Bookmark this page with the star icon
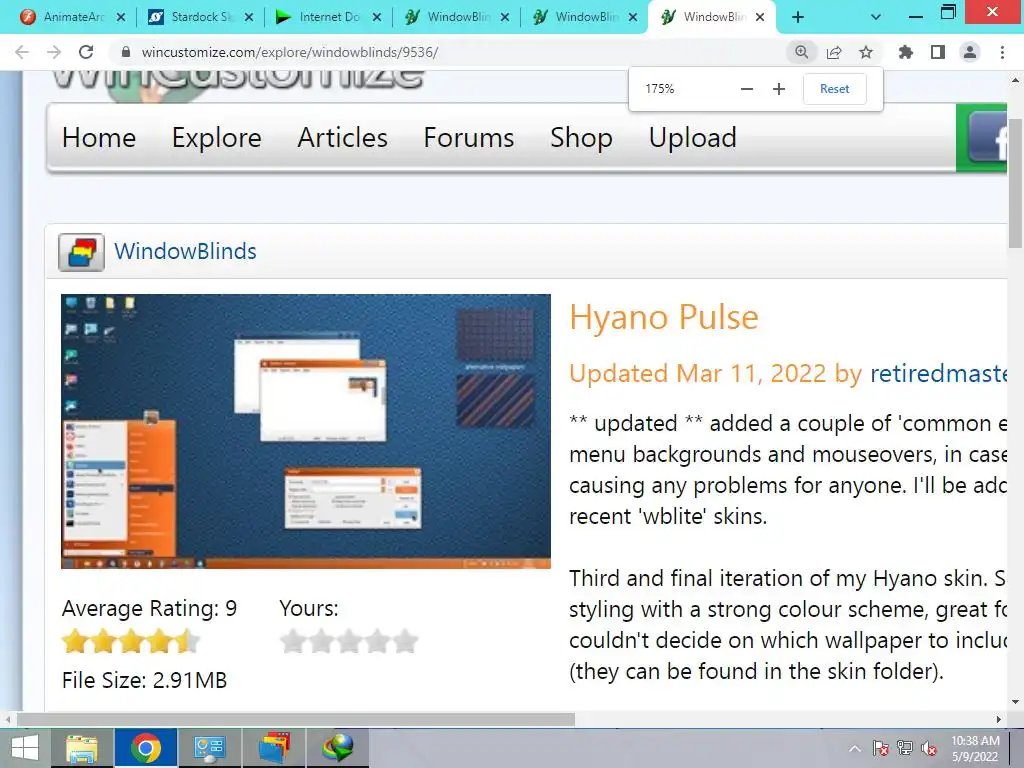 point(866,52)
